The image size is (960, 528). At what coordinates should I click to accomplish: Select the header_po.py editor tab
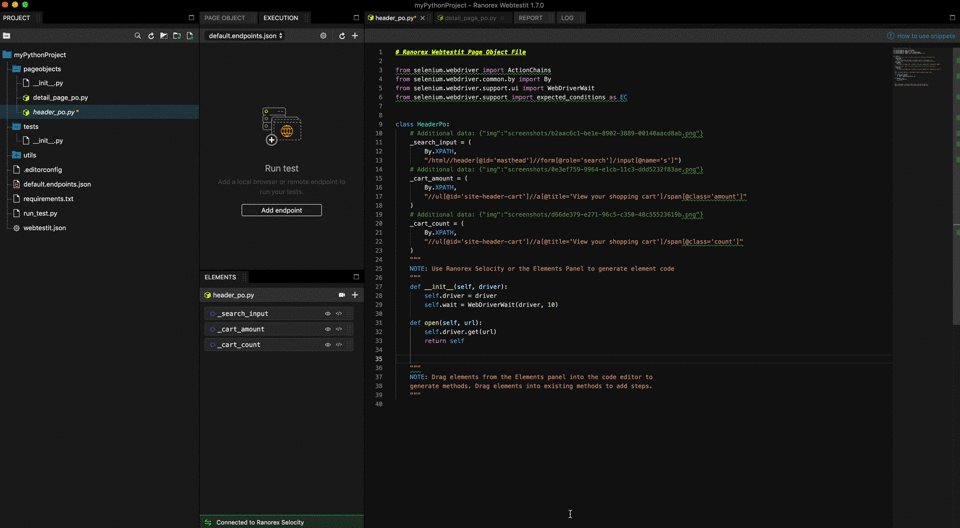pos(392,18)
